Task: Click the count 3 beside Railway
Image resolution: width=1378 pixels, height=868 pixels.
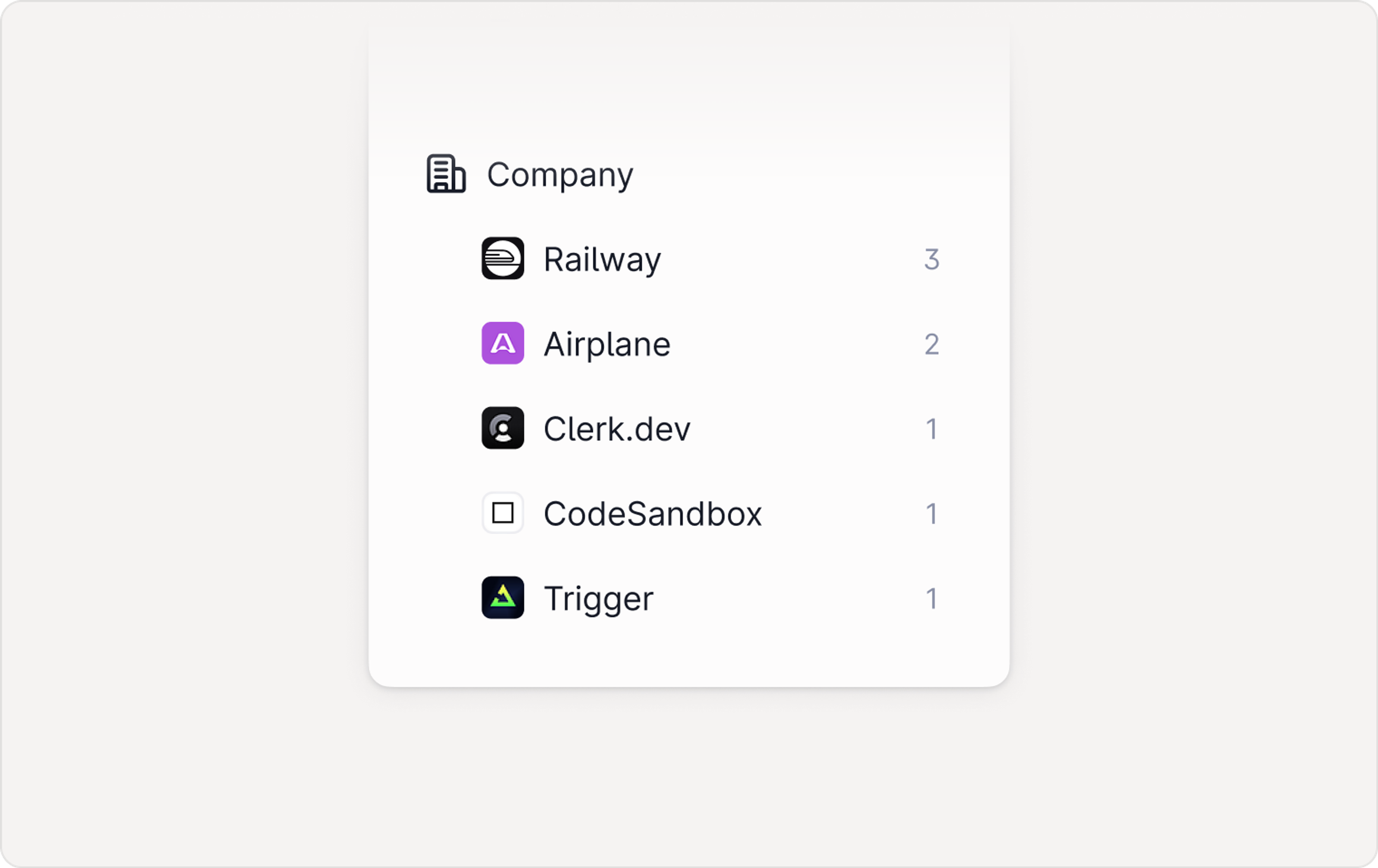Action: tap(932, 260)
